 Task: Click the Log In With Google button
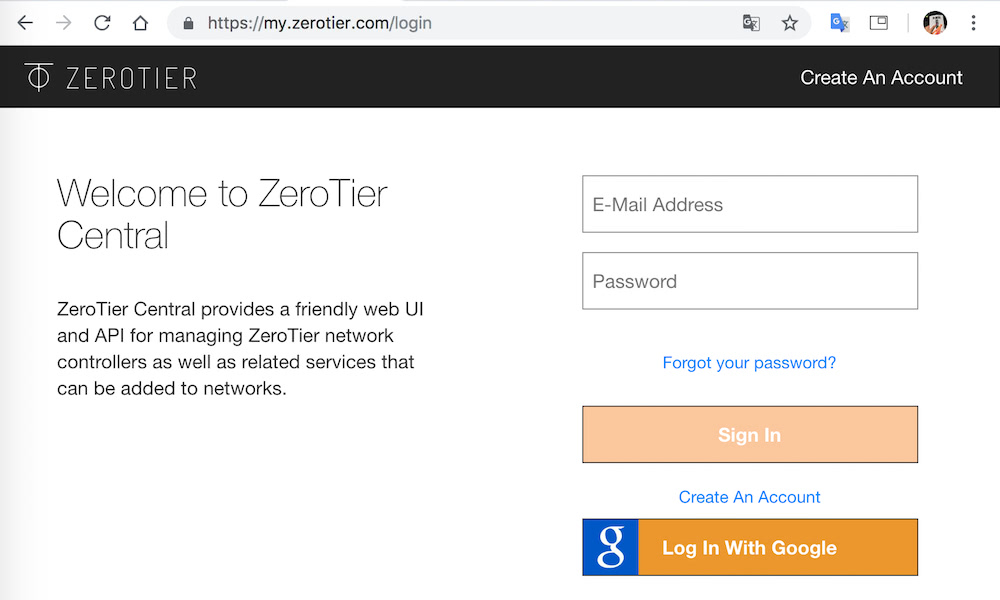pyautogui.click(x=750, y=547)
